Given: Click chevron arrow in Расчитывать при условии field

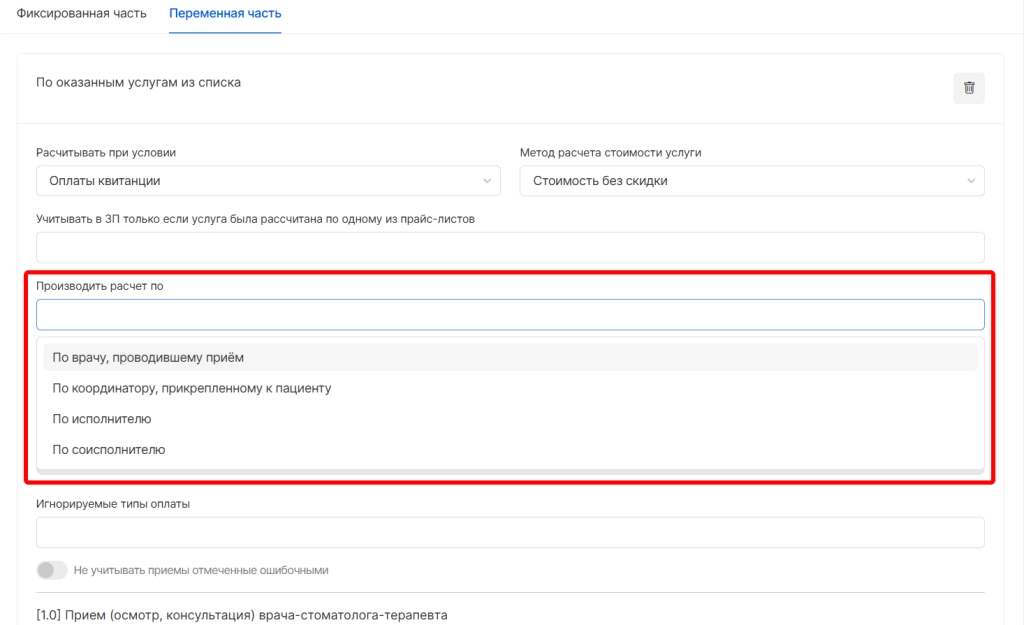Looking at the screenshot, I should tap(487, 181).
